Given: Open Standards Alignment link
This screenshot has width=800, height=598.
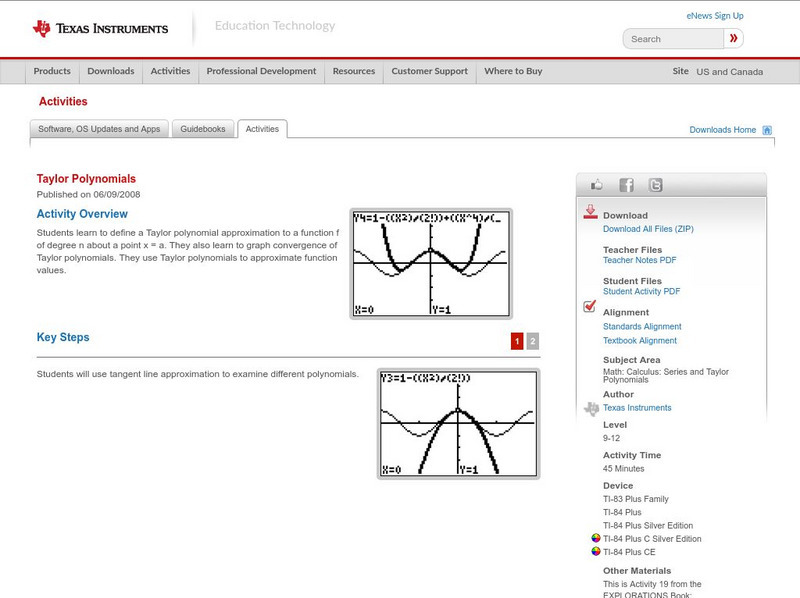Looking at the screenshot, I should 642,327.
